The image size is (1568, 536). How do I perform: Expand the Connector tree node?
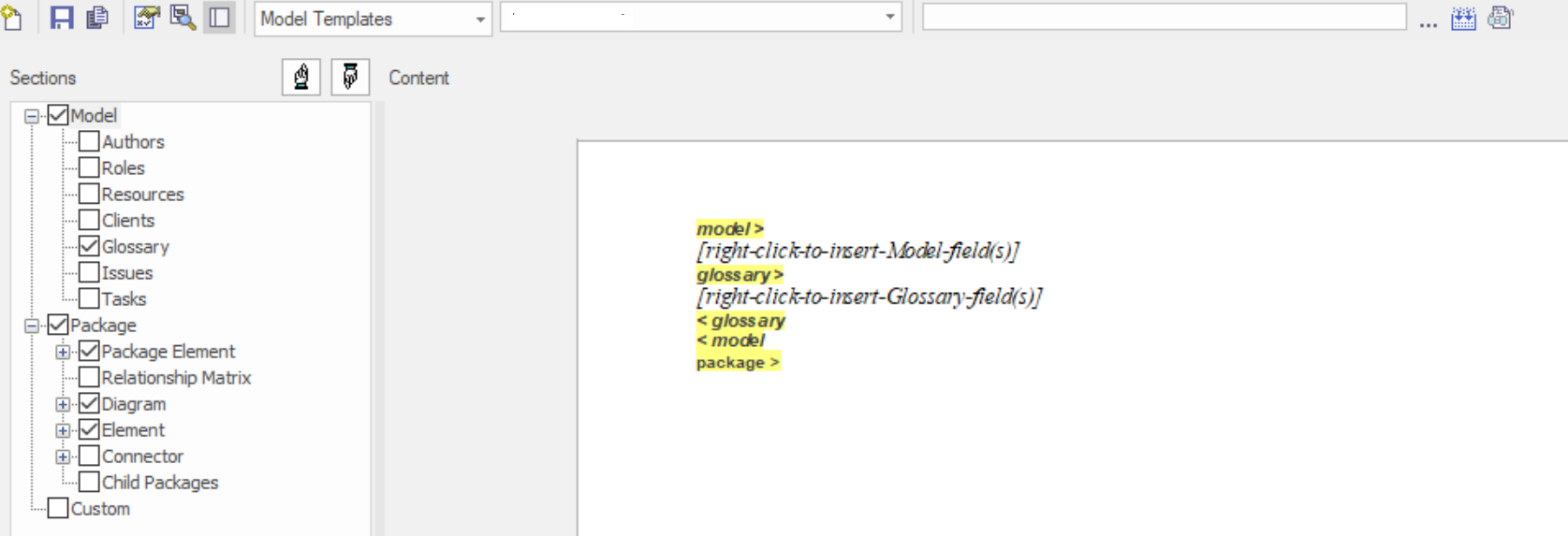click(63, 456)
